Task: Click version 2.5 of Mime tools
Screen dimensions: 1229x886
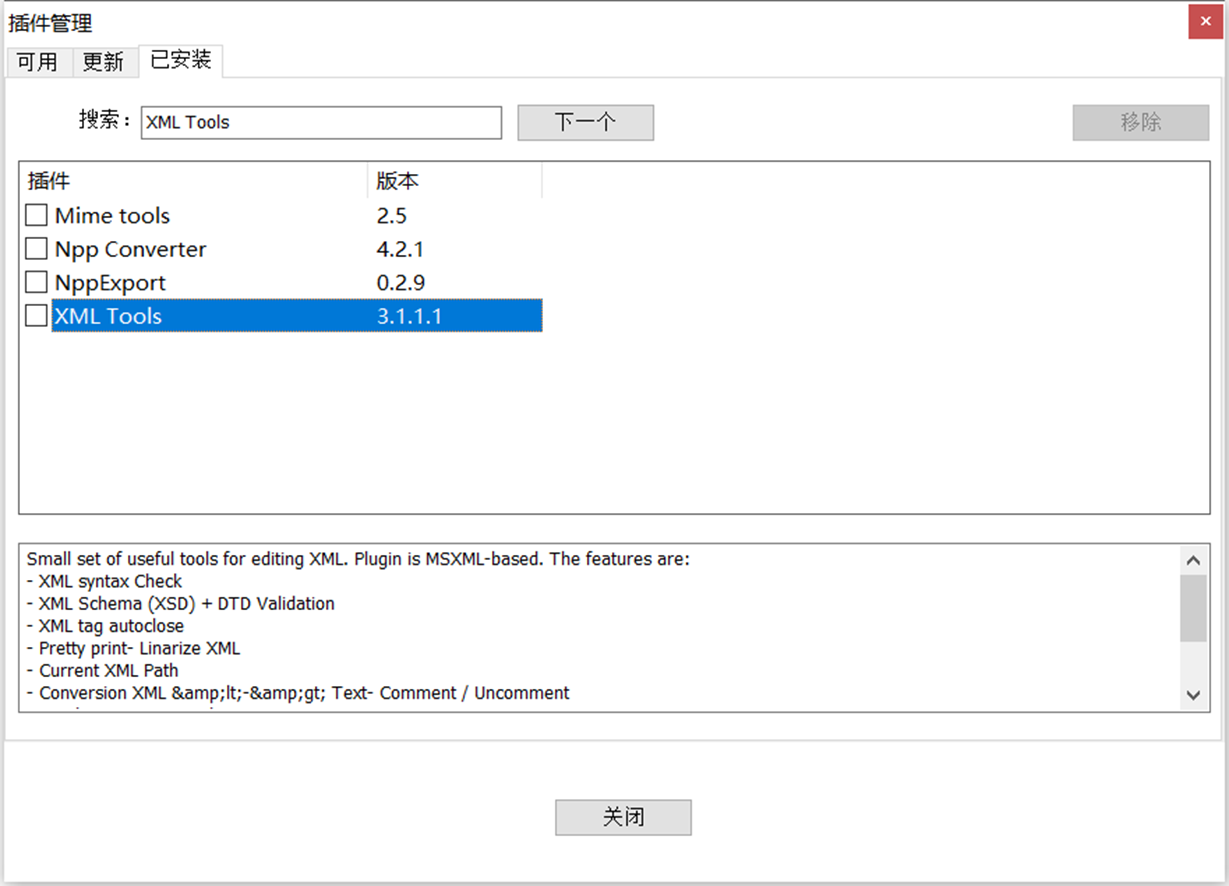Action: 392,215
